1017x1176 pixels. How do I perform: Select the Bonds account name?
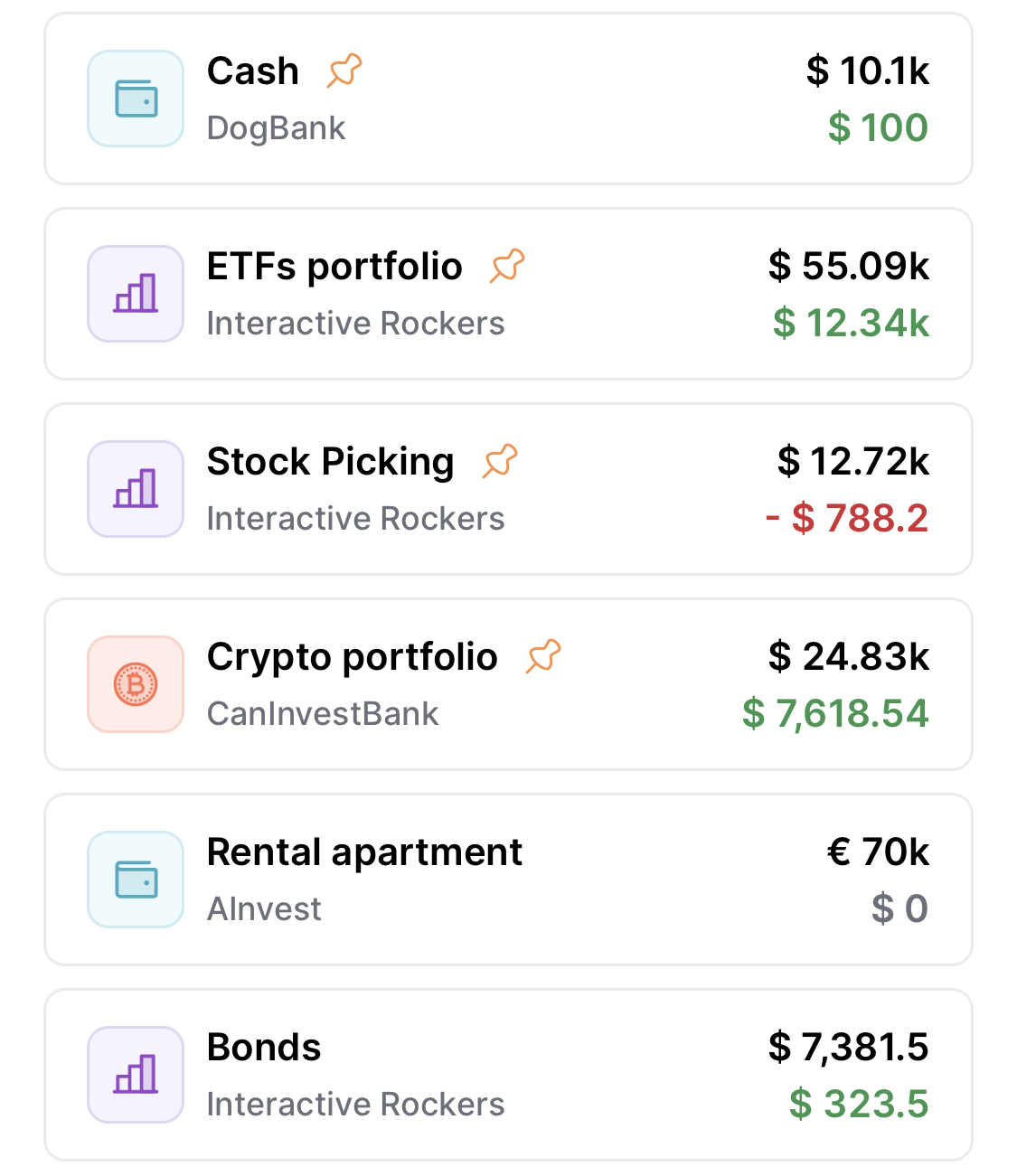click(264, 1047)
